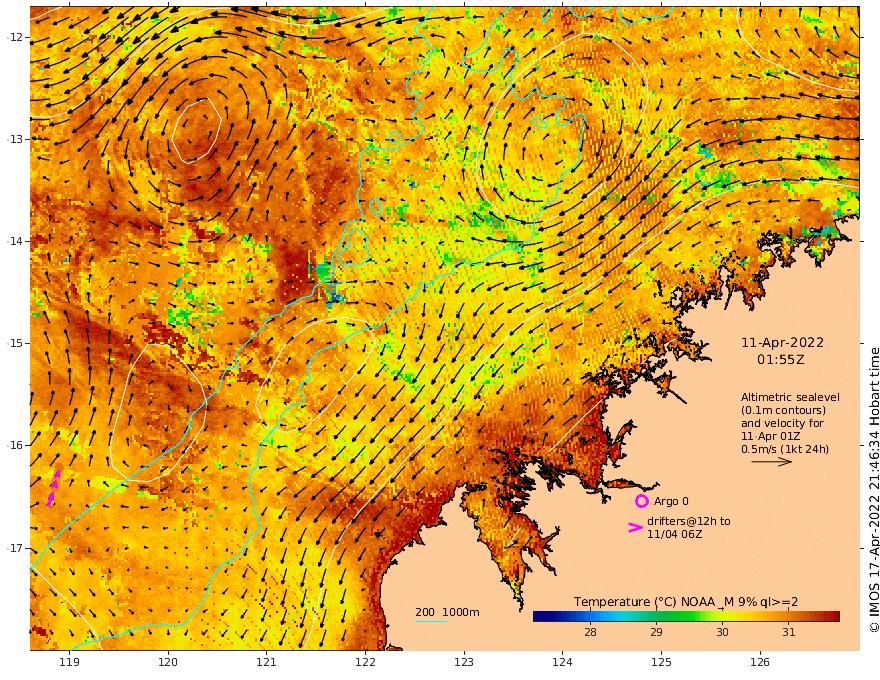The width and height of the screenshot is (880, 680).
Task: Click the '01:55Z' time label
Action: tap(781, 360)
